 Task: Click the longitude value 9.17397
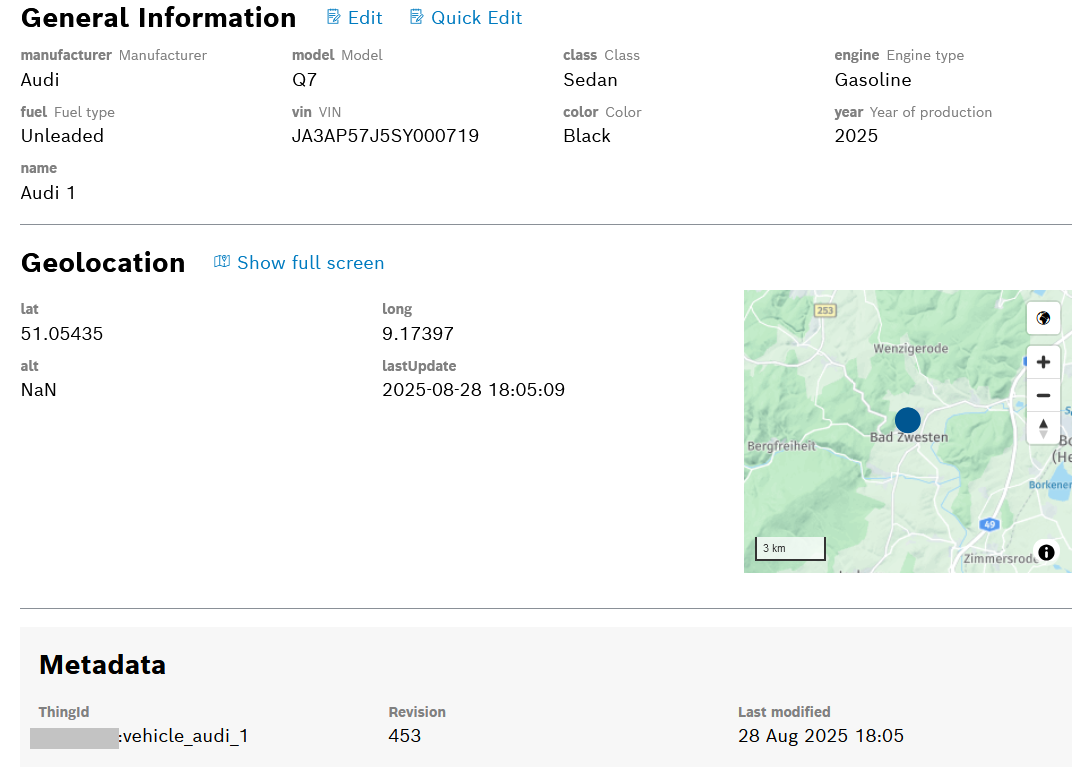pos(418,334)
